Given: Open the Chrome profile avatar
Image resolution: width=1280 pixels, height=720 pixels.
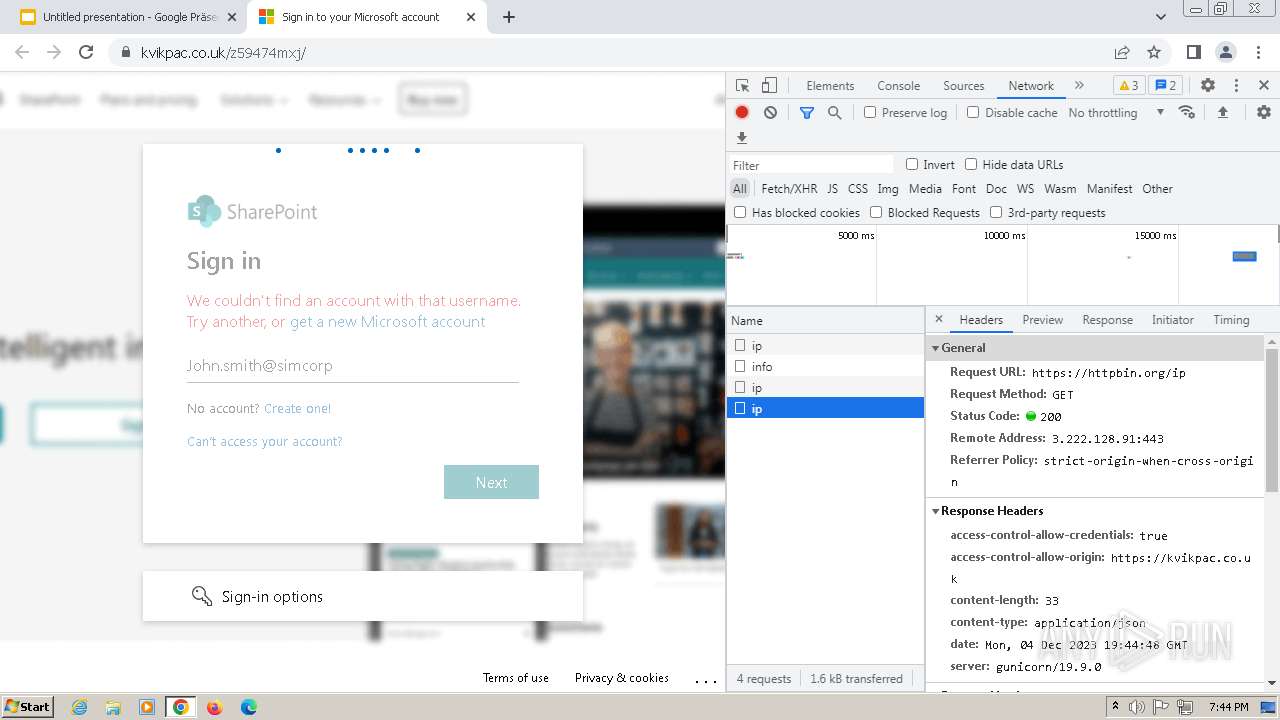Looking at the screenshot, I should coord(1226,52).
